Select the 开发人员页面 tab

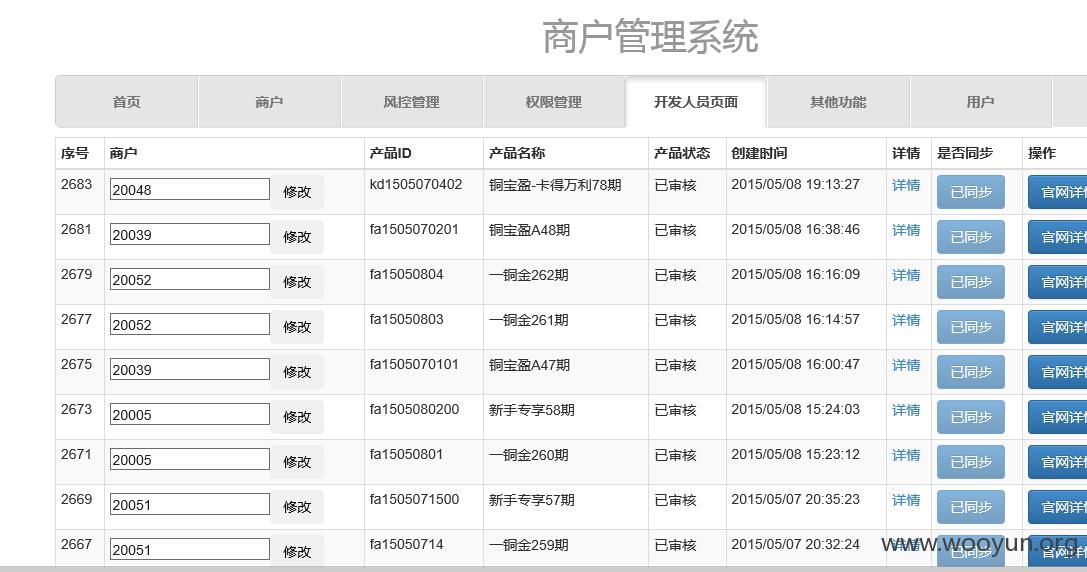click(695, 102)
